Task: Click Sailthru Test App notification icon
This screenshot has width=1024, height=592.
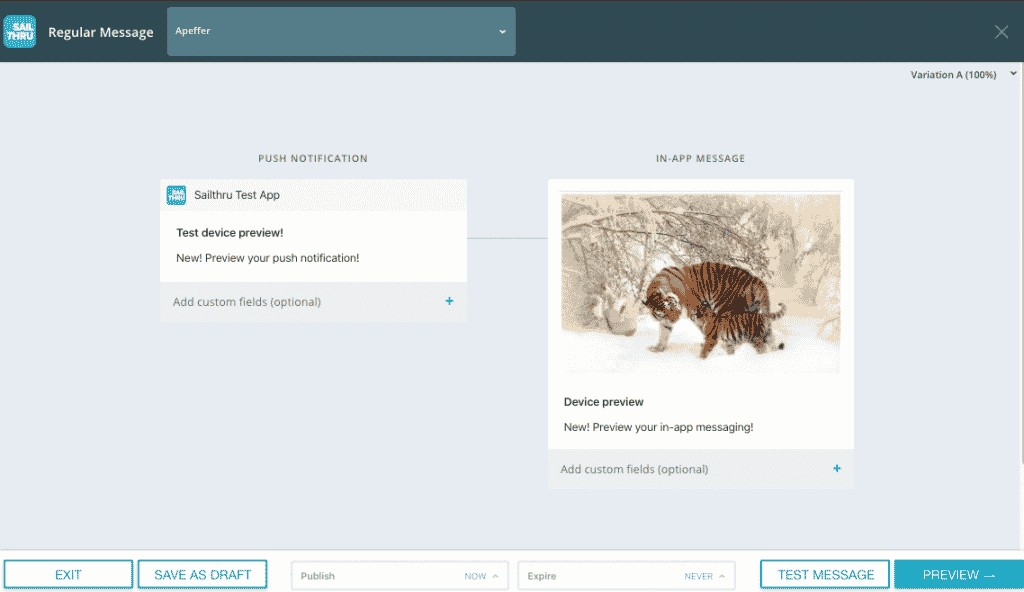Action: coord(176,195)
